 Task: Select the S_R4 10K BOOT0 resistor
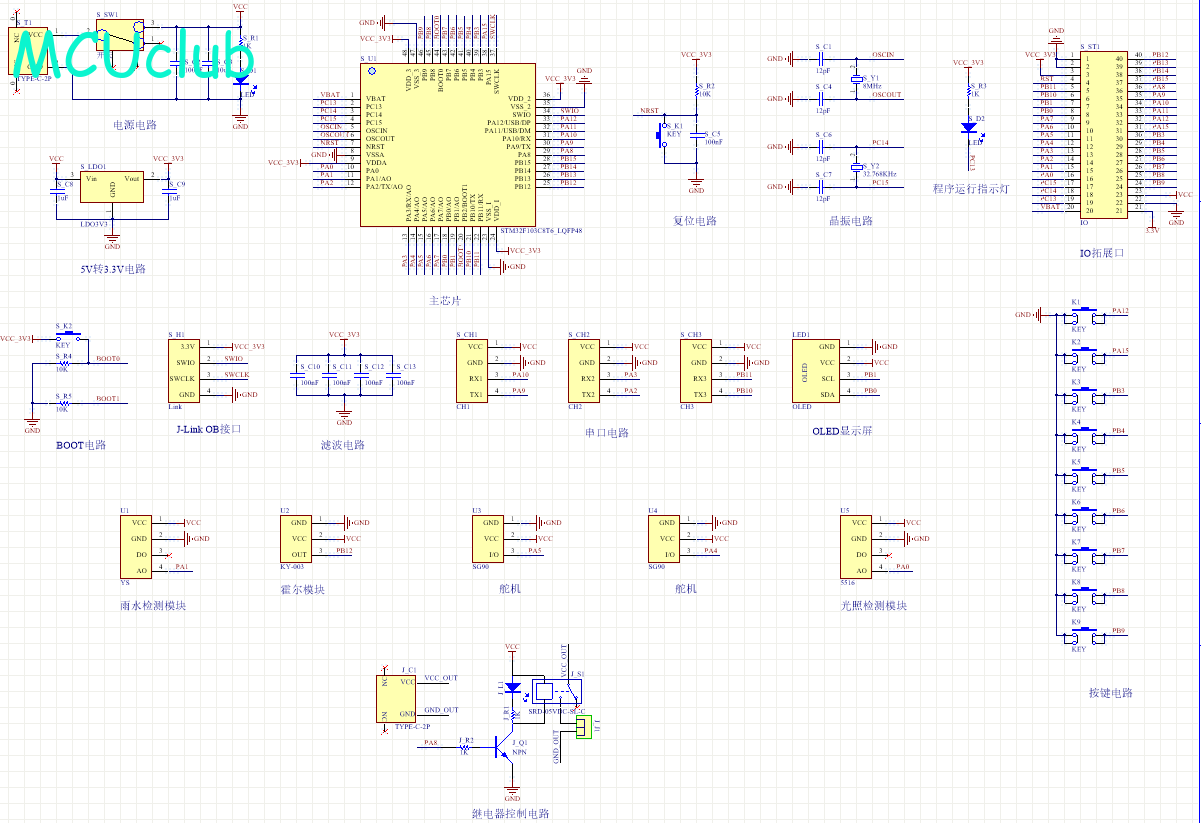pyautogui.click(x=66, y=363)
